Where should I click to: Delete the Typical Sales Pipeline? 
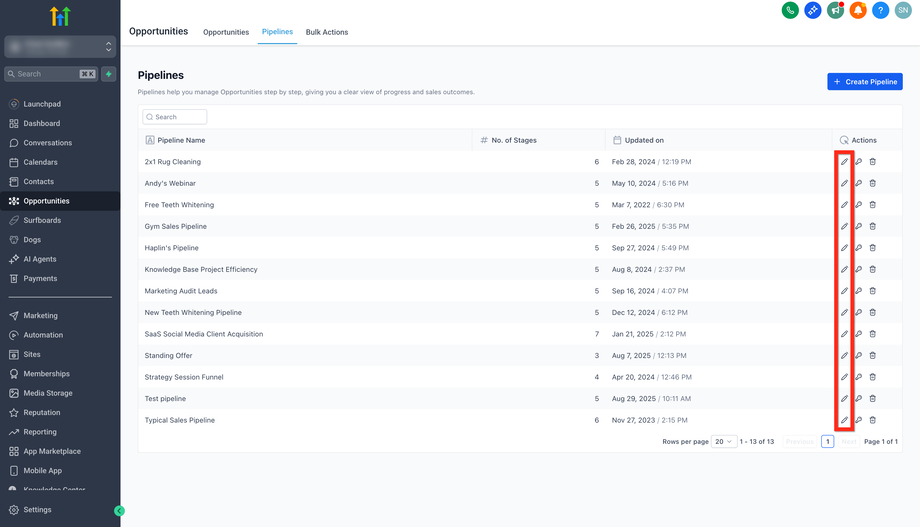[x=872, y=420]
